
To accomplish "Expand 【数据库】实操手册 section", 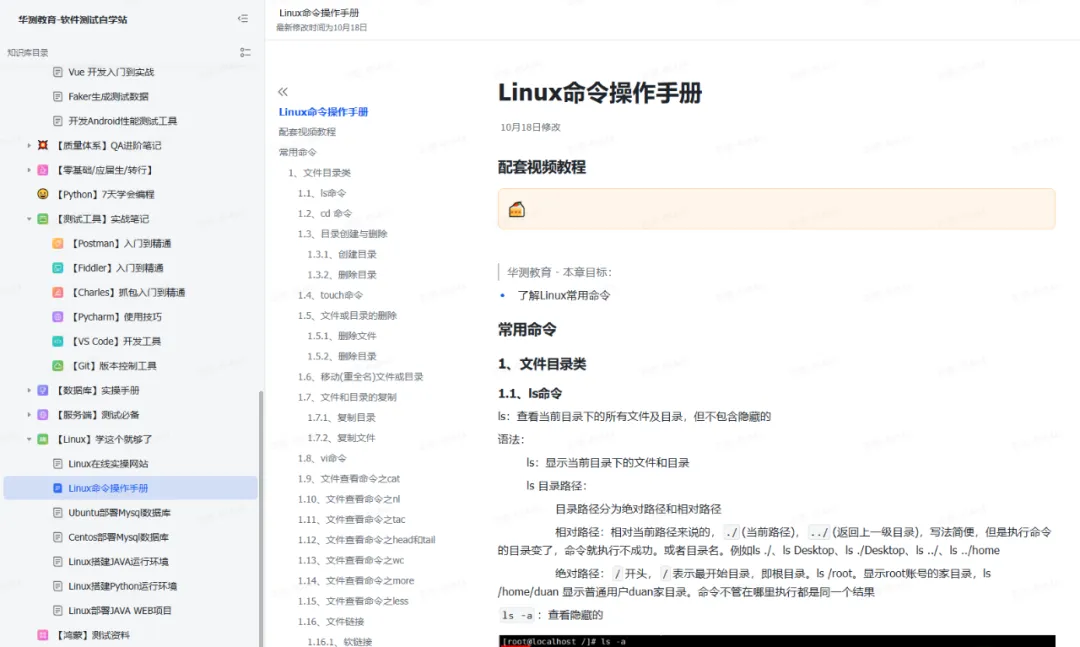I will pyautogui.click(x=28, y=389).
